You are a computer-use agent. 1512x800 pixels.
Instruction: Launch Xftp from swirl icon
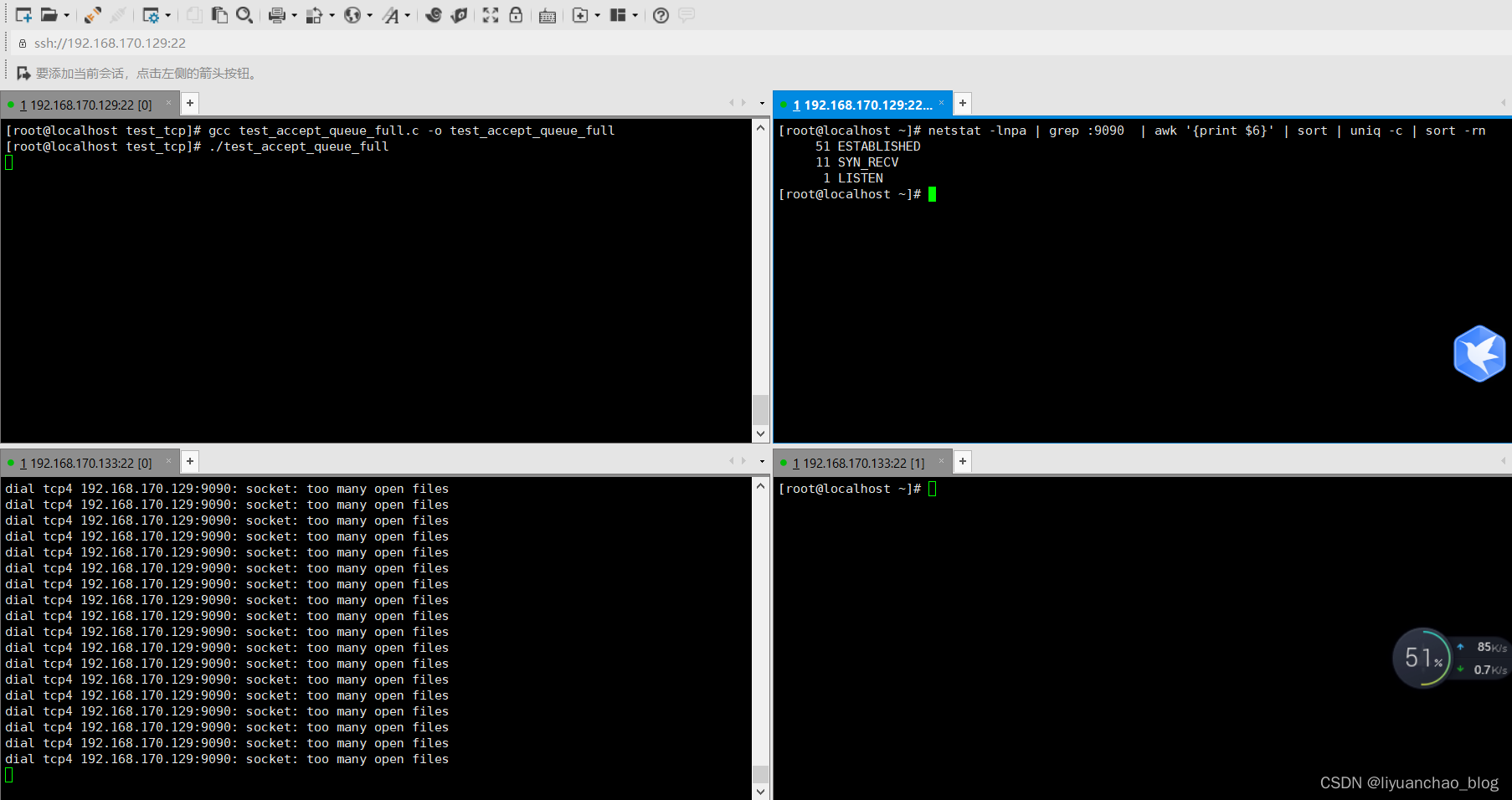[434, 15]
